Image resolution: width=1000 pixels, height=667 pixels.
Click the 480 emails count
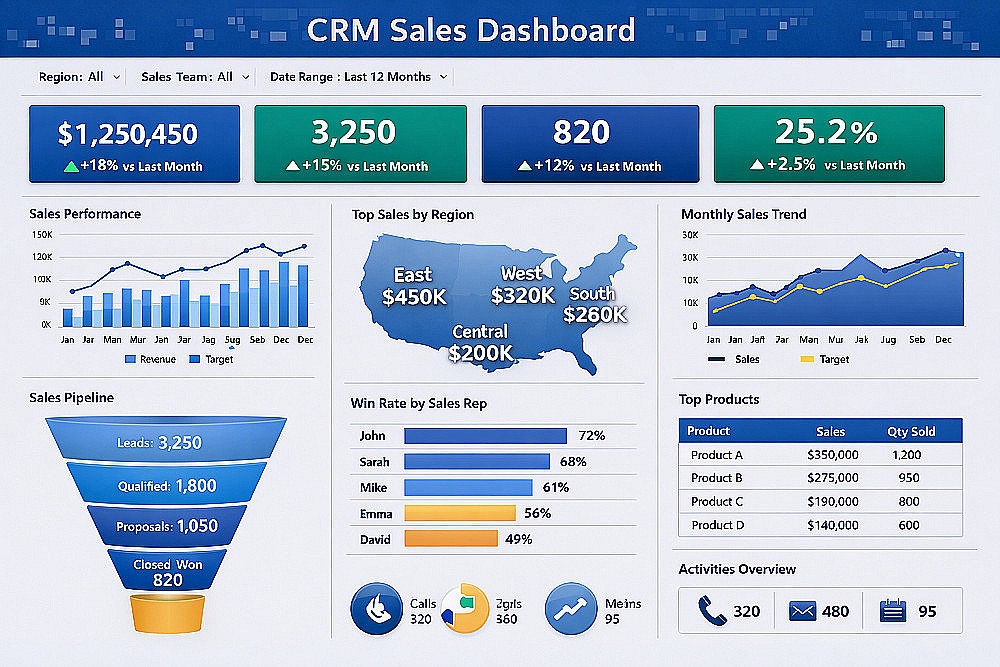(x=835, y=612)
